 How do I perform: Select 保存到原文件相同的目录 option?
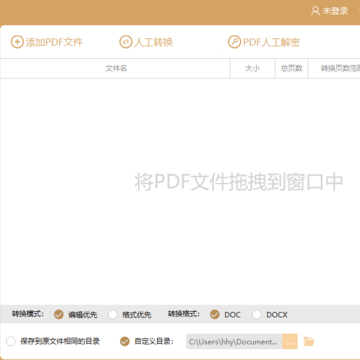(11, 341)
